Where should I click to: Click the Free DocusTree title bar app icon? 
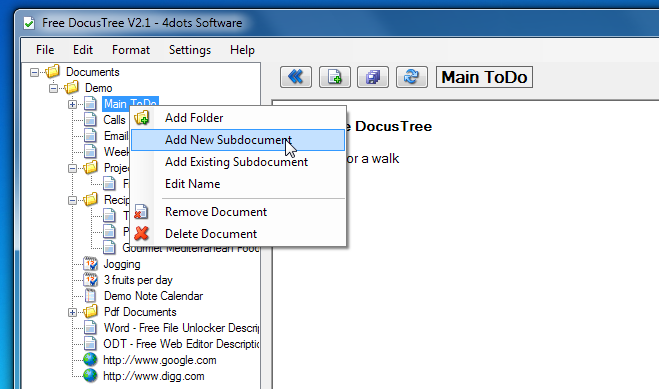29,23
